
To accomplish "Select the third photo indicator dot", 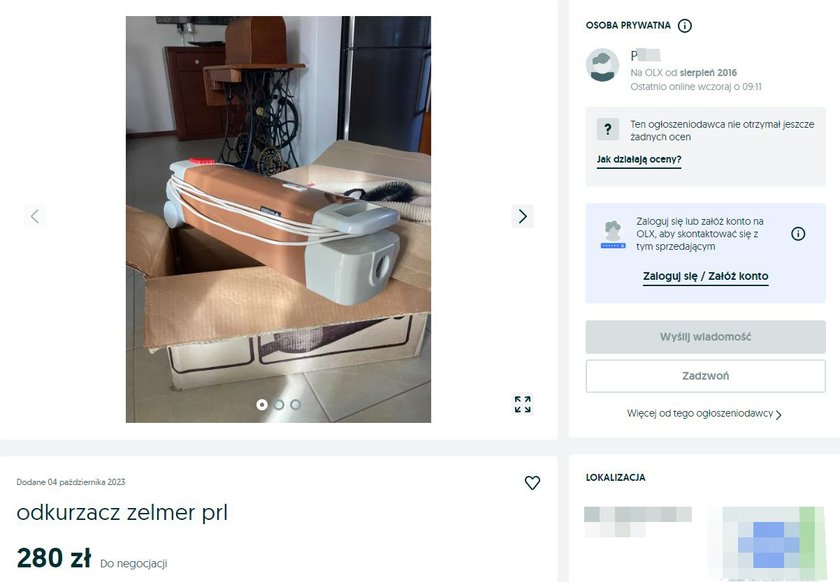I will point(295,405).
